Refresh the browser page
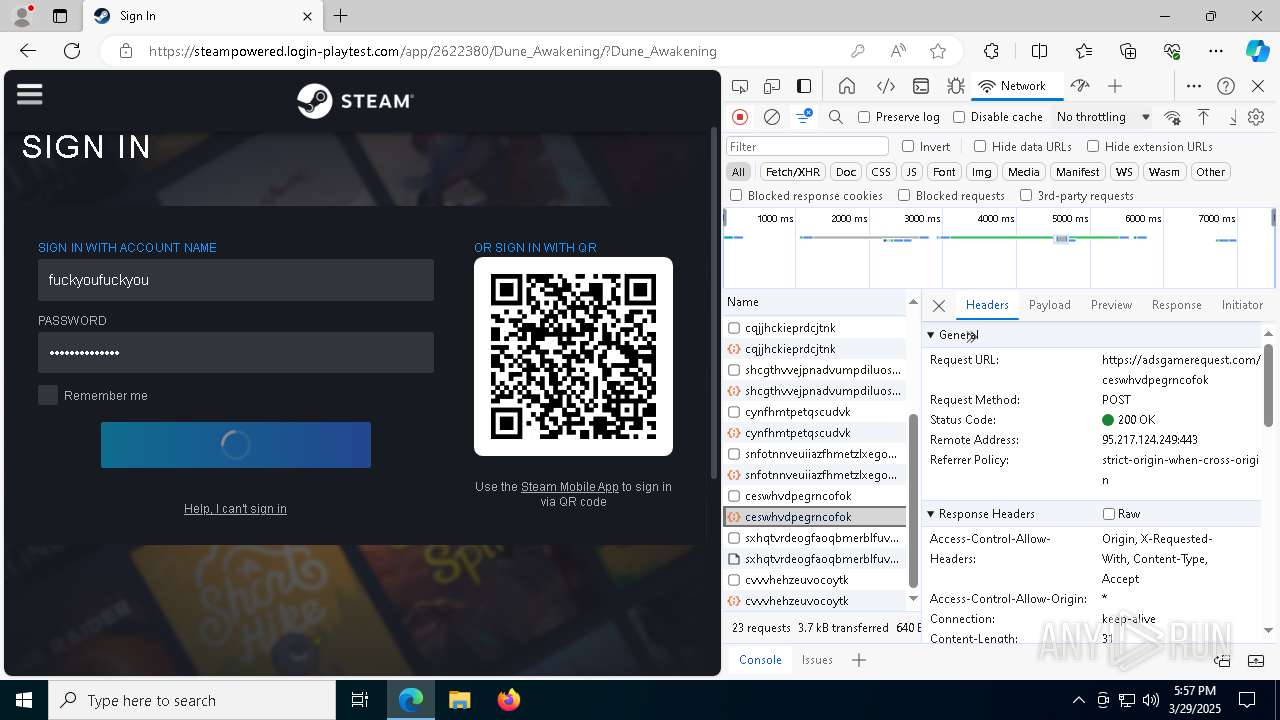 click(x=72, y=51)
